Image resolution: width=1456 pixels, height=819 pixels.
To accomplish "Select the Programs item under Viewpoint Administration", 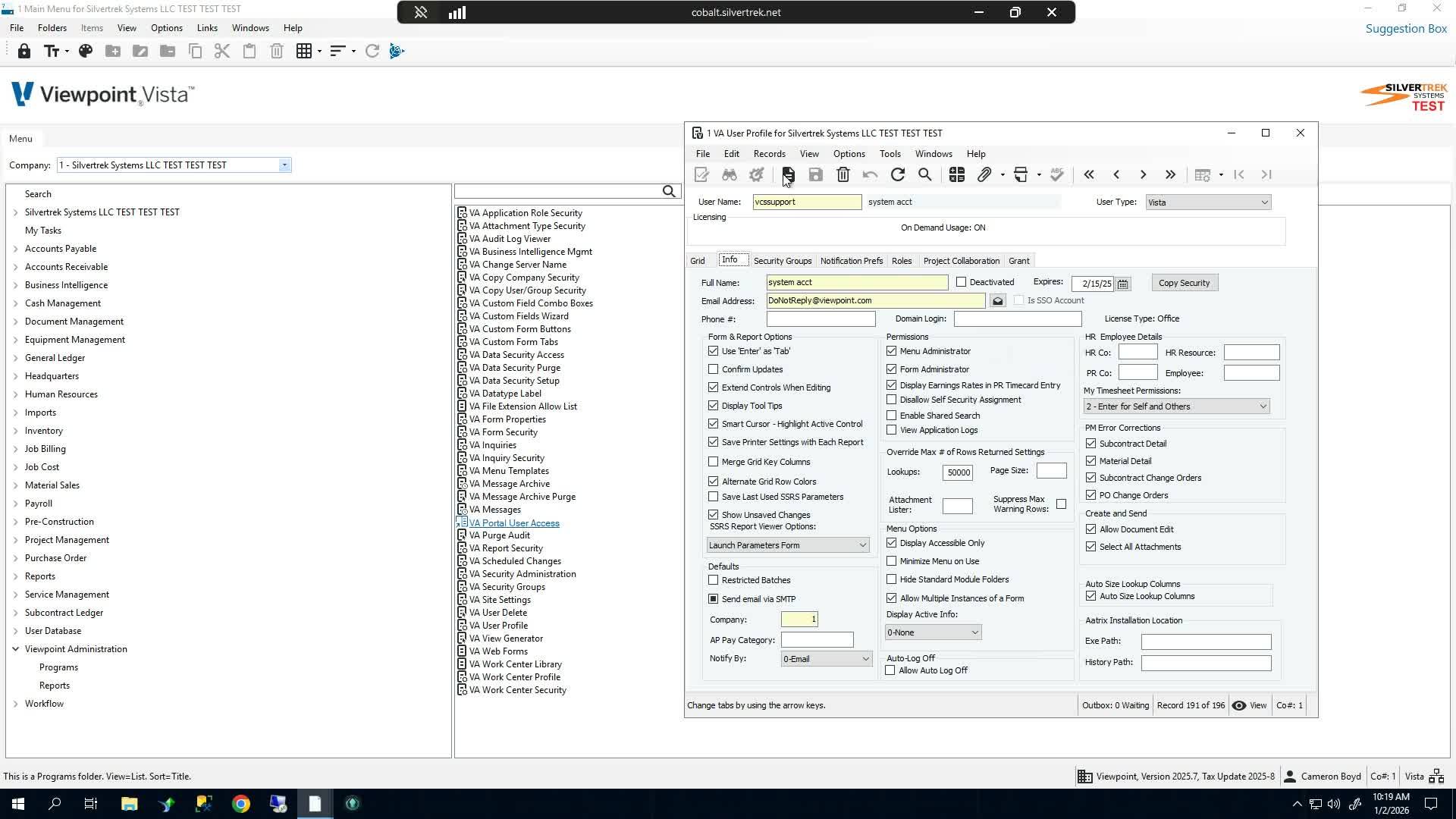I will [x=58, y=667].
